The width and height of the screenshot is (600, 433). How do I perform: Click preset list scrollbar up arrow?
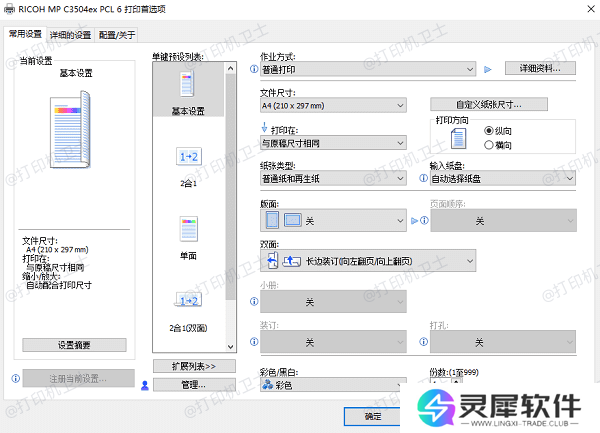pyautogui.click(x=230, y=68)
